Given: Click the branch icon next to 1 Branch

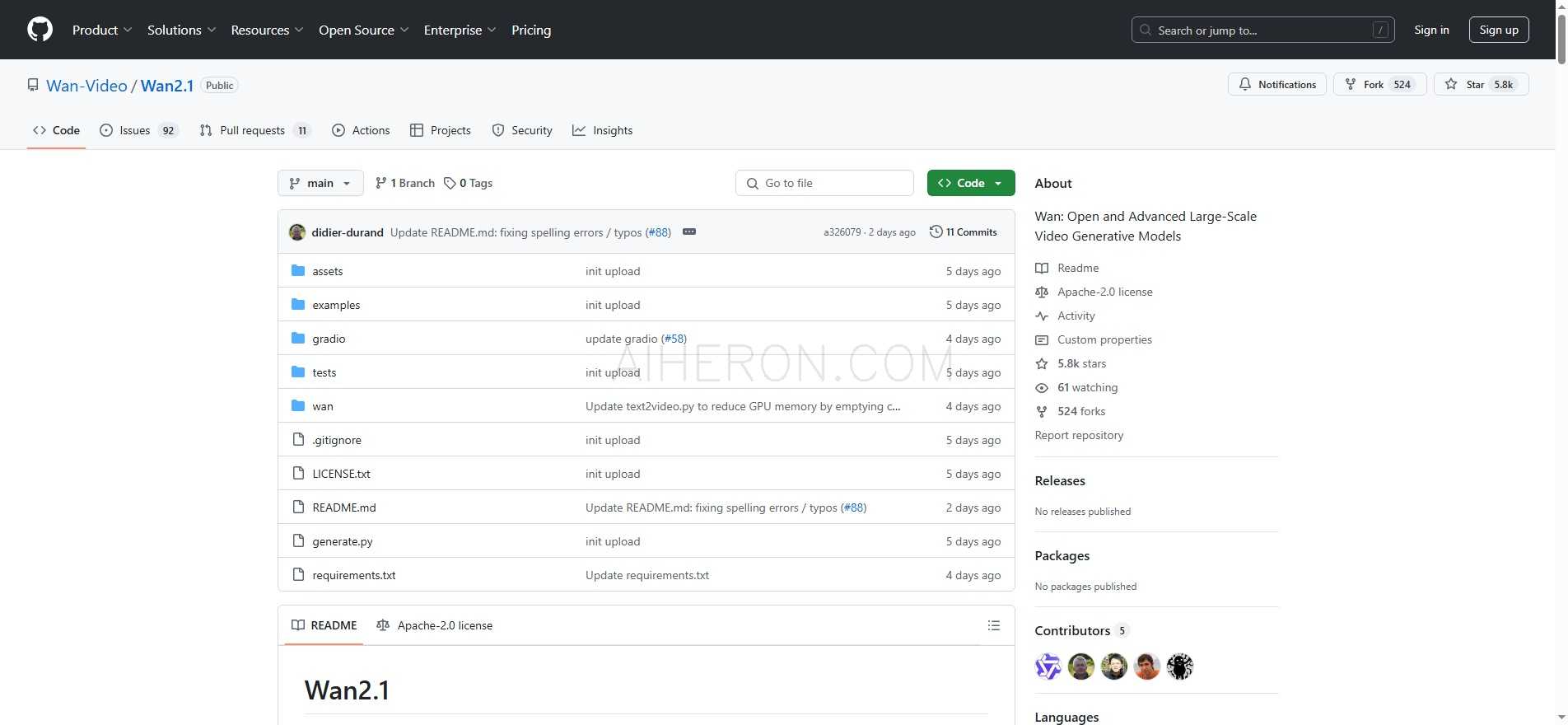Looking at the screenshot, I should pos(380,183).
